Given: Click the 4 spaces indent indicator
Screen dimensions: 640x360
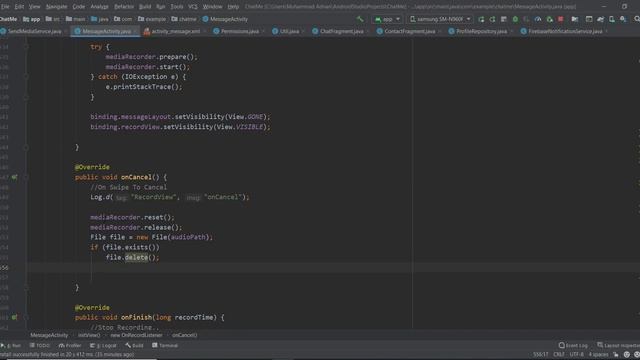Looking at the screenshot, I should tap(598, 354).
